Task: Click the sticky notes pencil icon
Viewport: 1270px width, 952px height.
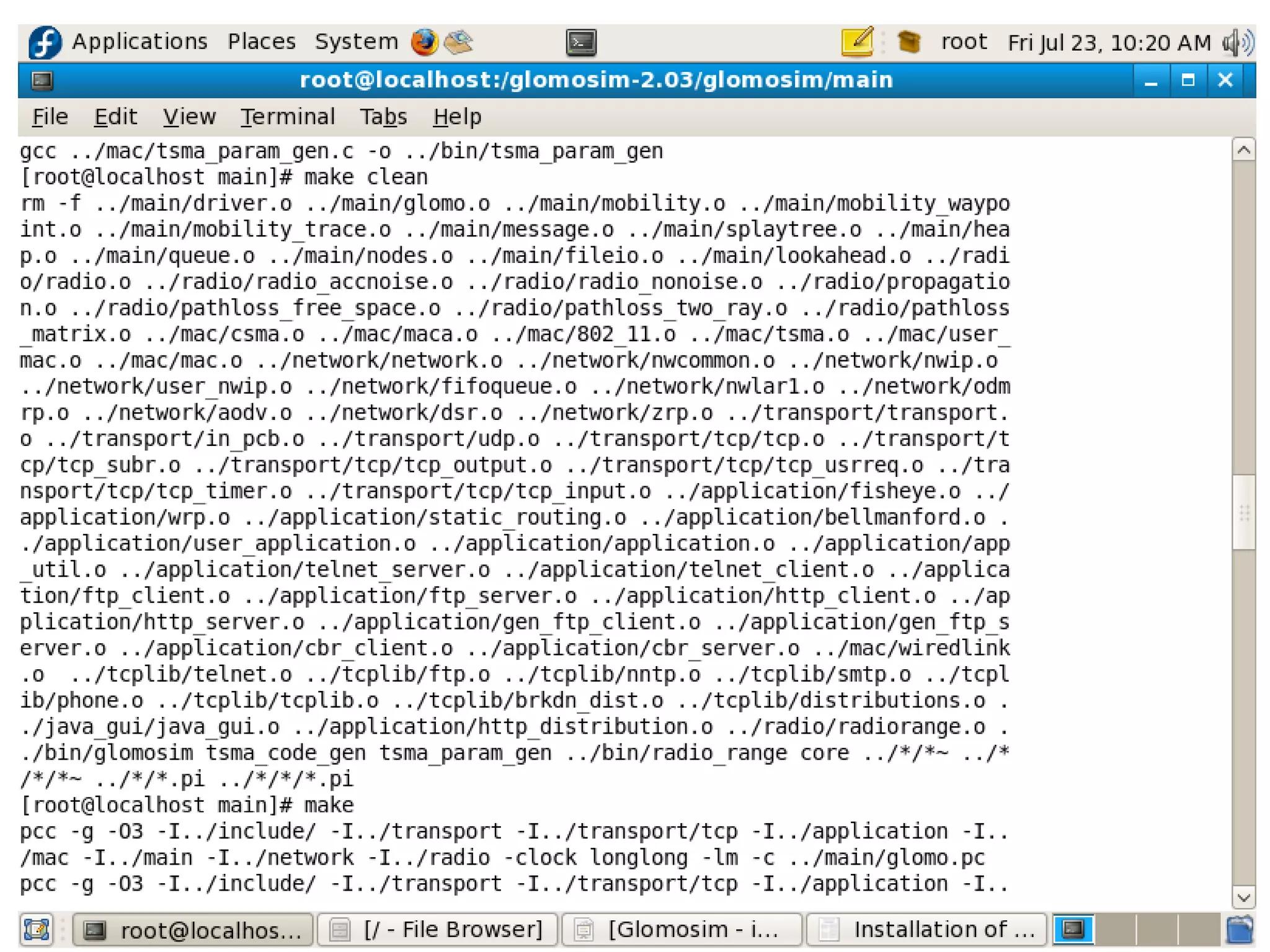Action: coord(858,42)
